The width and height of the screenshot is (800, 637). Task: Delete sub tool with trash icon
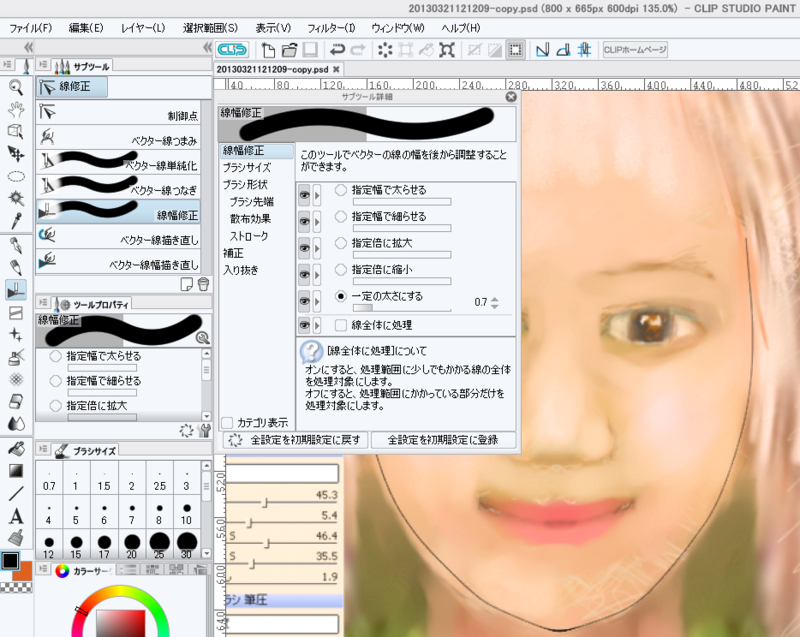204,284
